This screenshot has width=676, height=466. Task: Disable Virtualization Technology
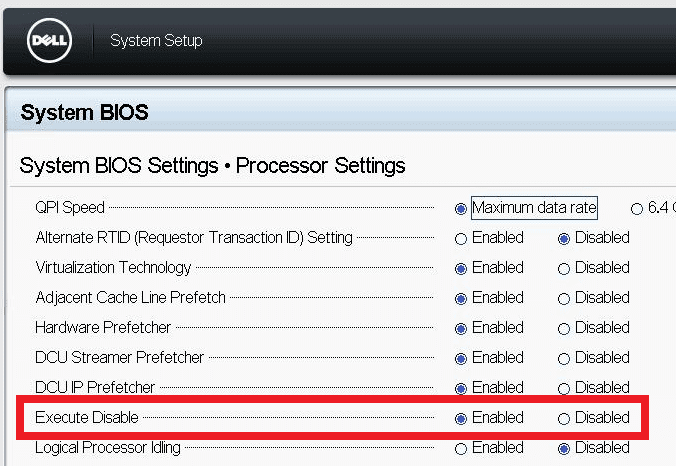(564, 269)
